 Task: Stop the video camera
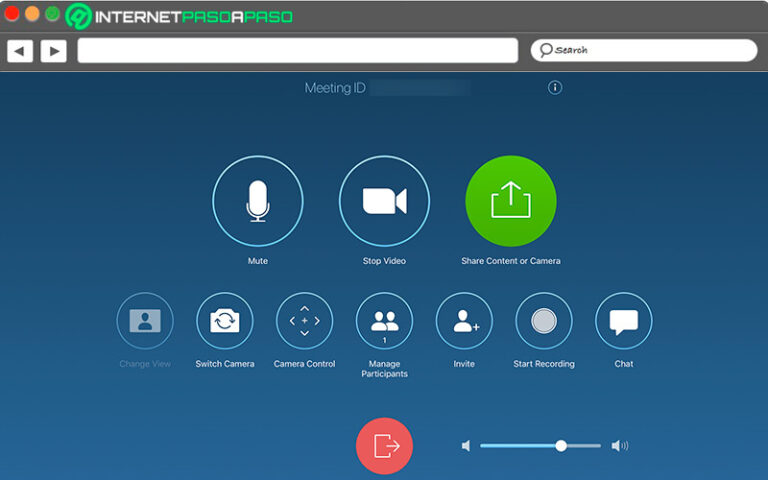coord(384,201)
